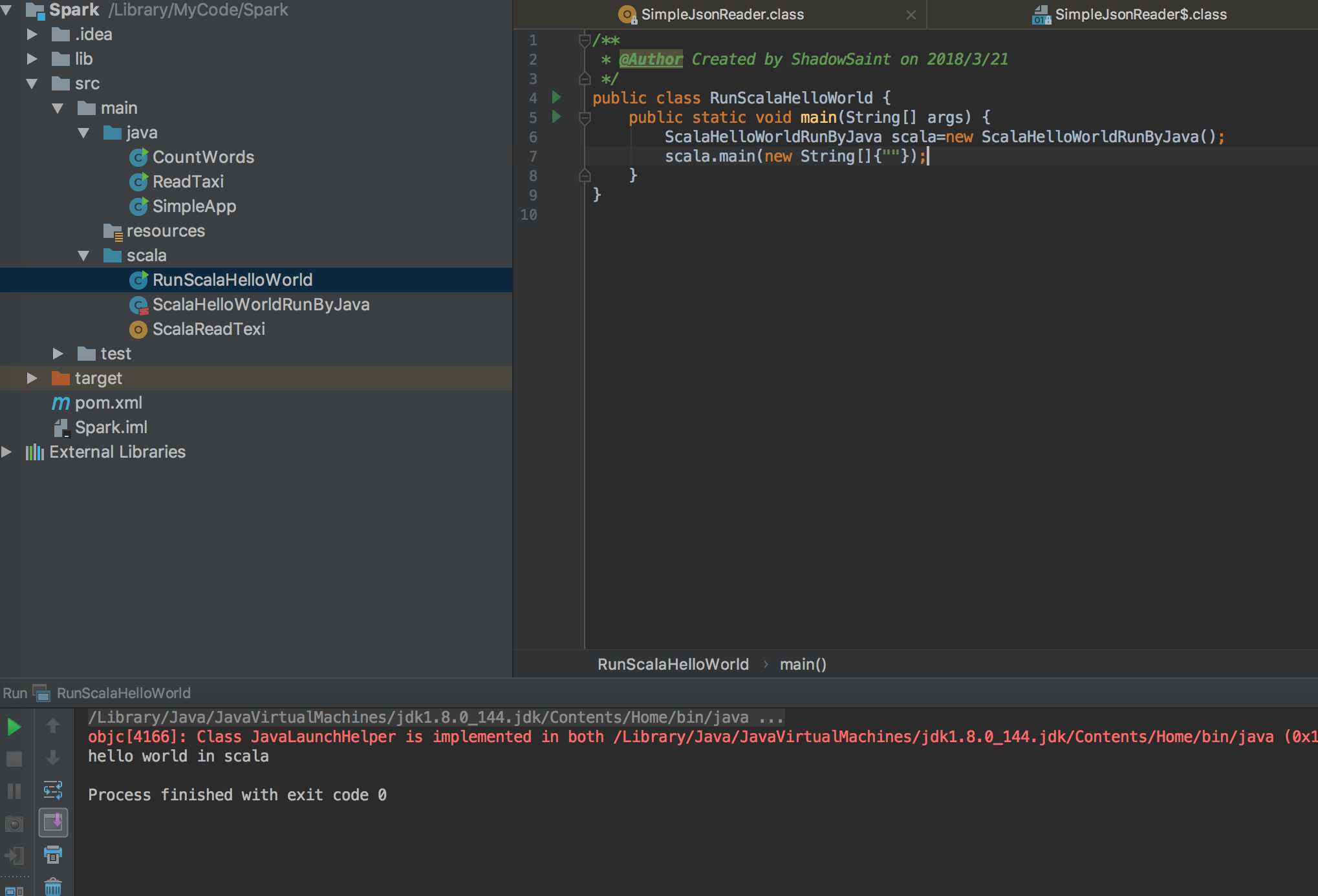Toggle Scroll to end of console
Image resolution: width=1318 pixels, height=896 pixels.
(x=53, y=822)
